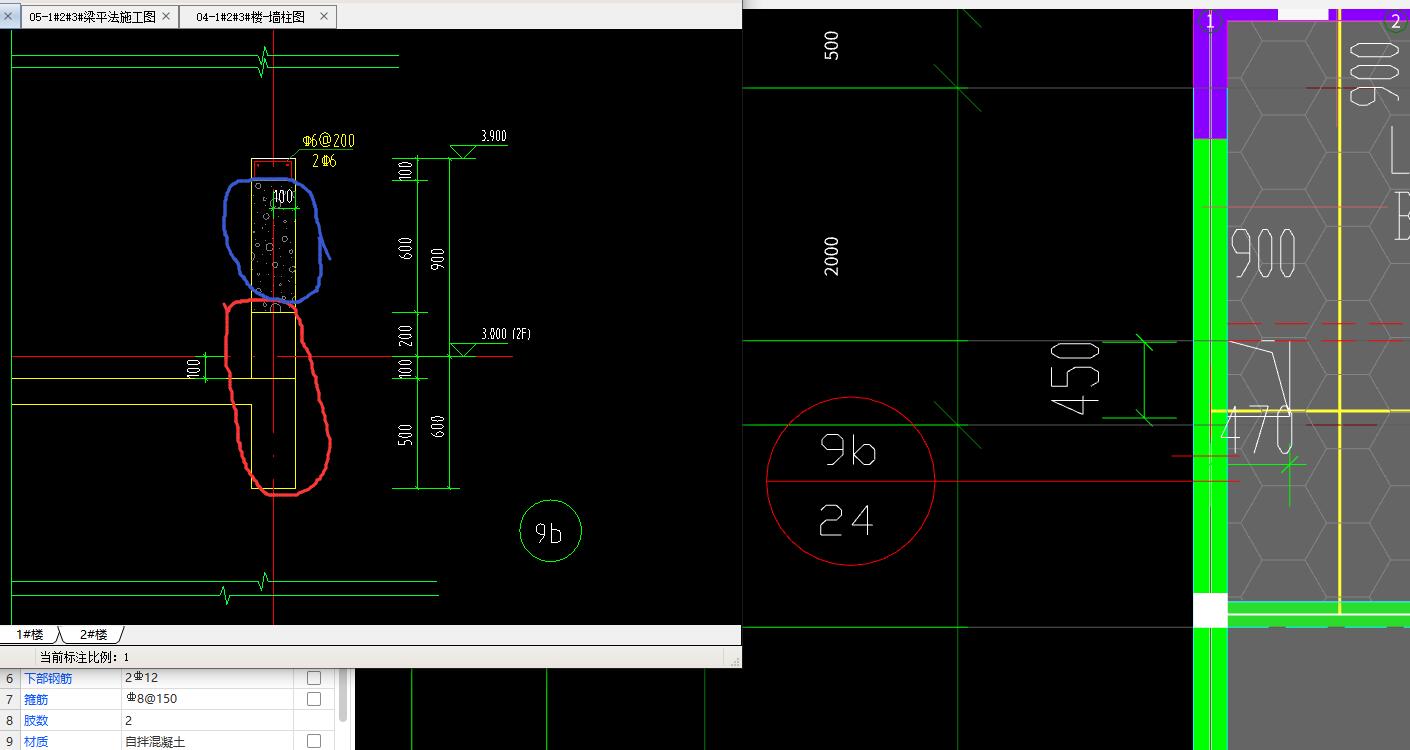This screenshot has width=1410, height=750.
Task: Edit the 2⌀12 lower rebar value
Action: click(208, 678)
